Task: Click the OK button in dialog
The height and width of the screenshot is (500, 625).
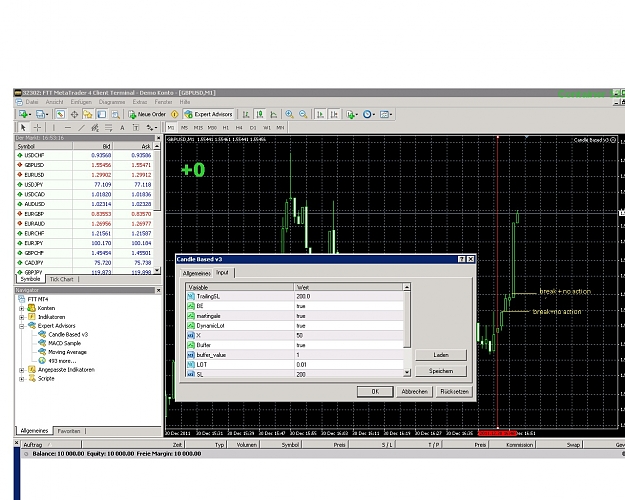Action: coord(375,392)
